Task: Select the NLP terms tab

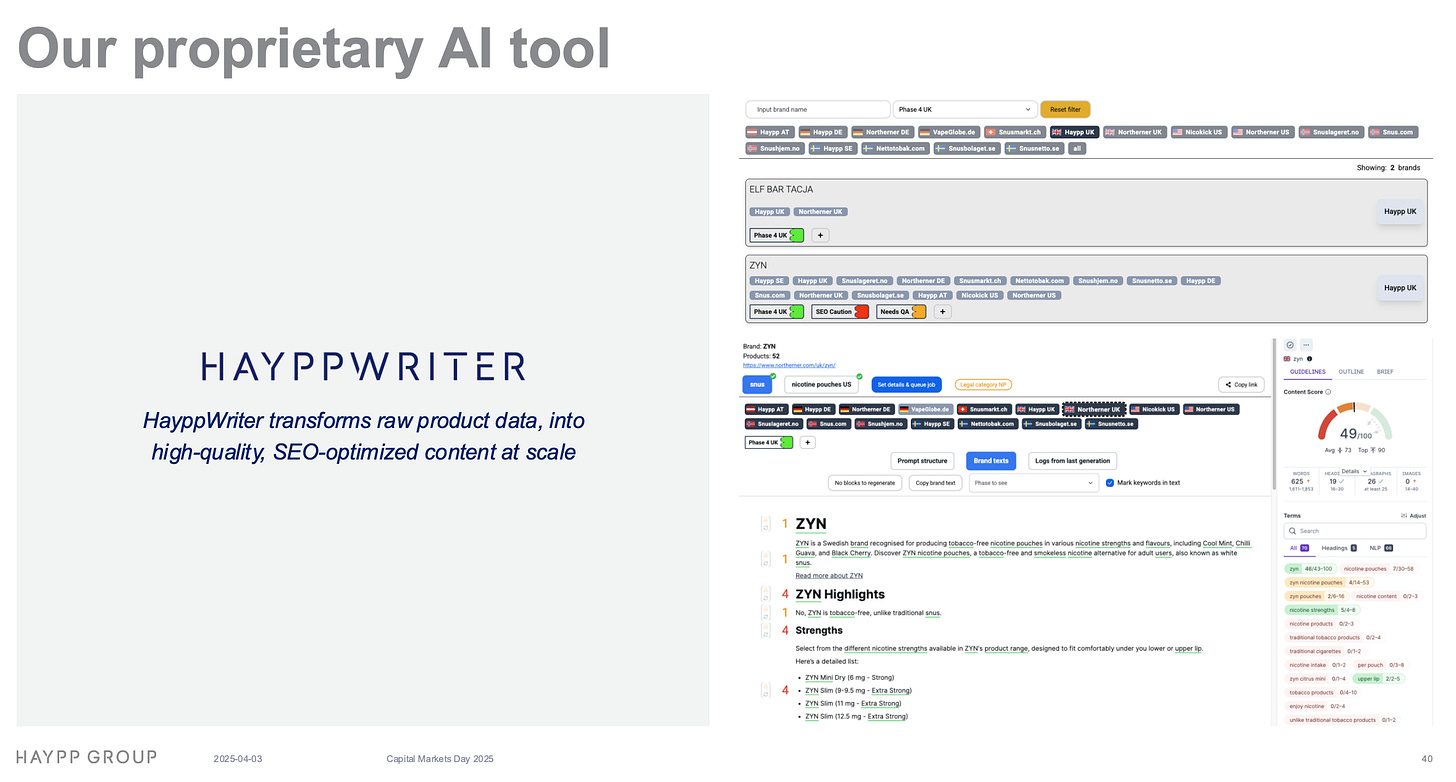Action: [1381, 548]
